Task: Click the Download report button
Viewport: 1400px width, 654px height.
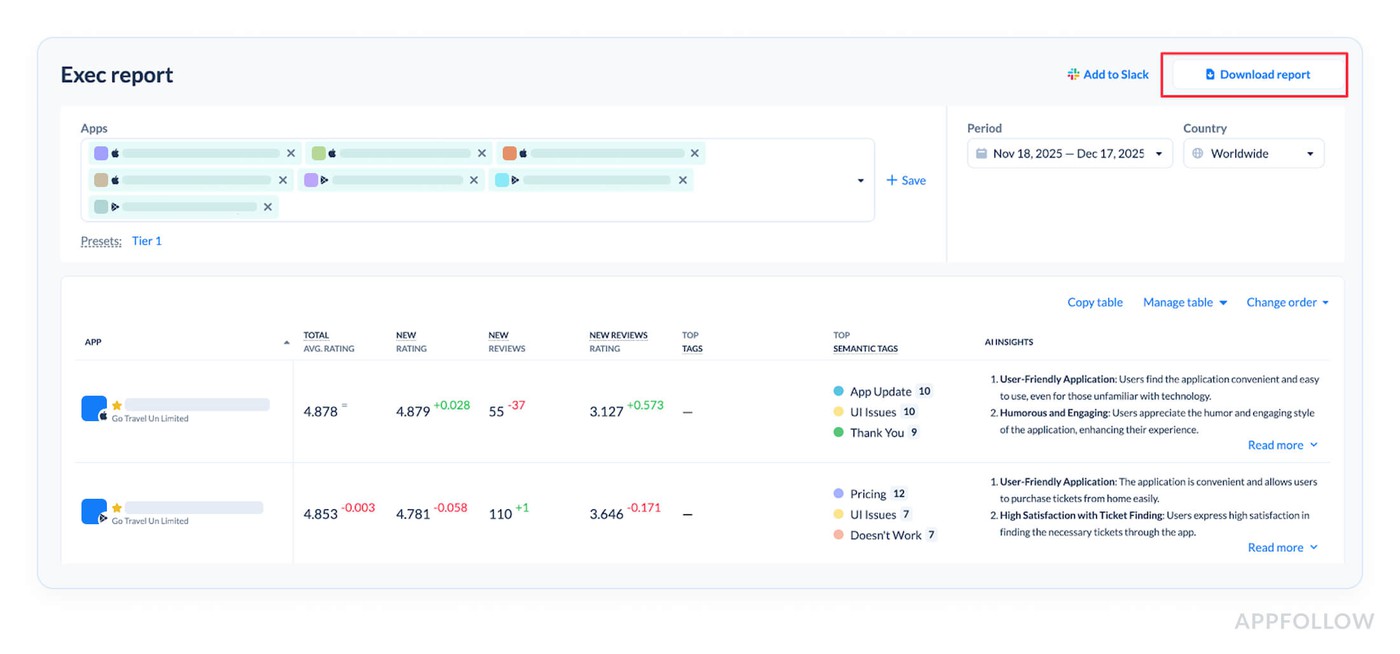Action: [x=1256, y=75]
